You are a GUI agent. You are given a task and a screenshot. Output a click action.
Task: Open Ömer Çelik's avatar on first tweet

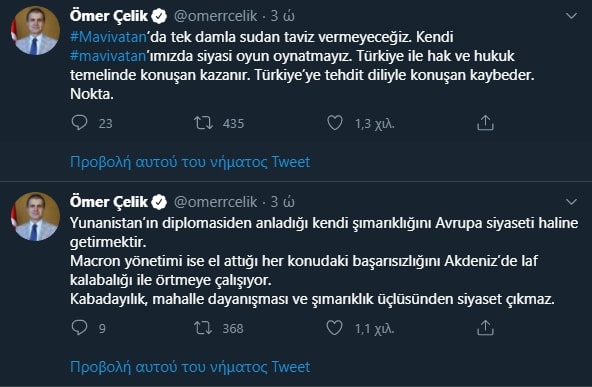click(35, 30)
